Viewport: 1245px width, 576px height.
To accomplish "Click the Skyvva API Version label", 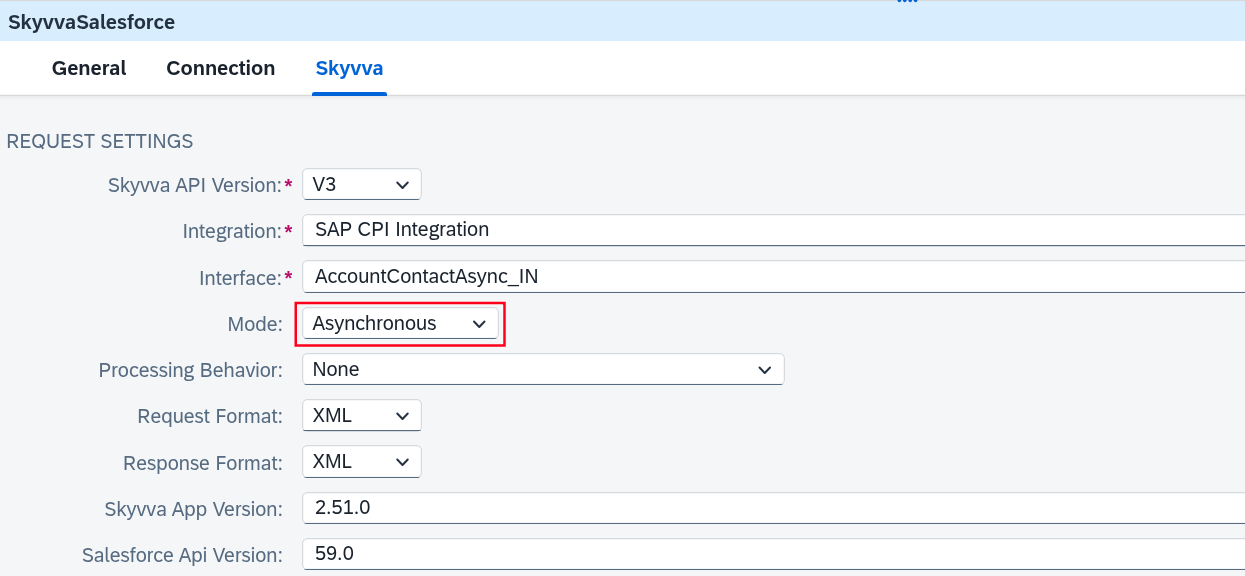I will click(195, 185).
